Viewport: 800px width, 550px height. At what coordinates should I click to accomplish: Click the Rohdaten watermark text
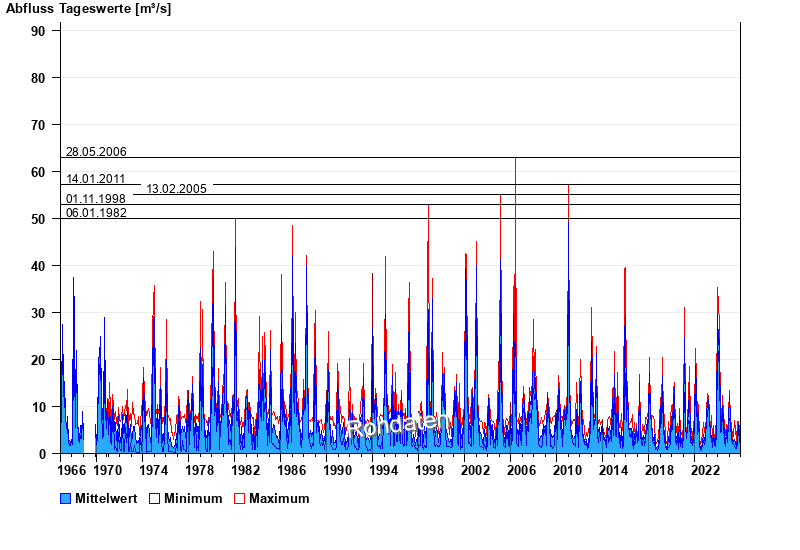(x=394, y=425)
